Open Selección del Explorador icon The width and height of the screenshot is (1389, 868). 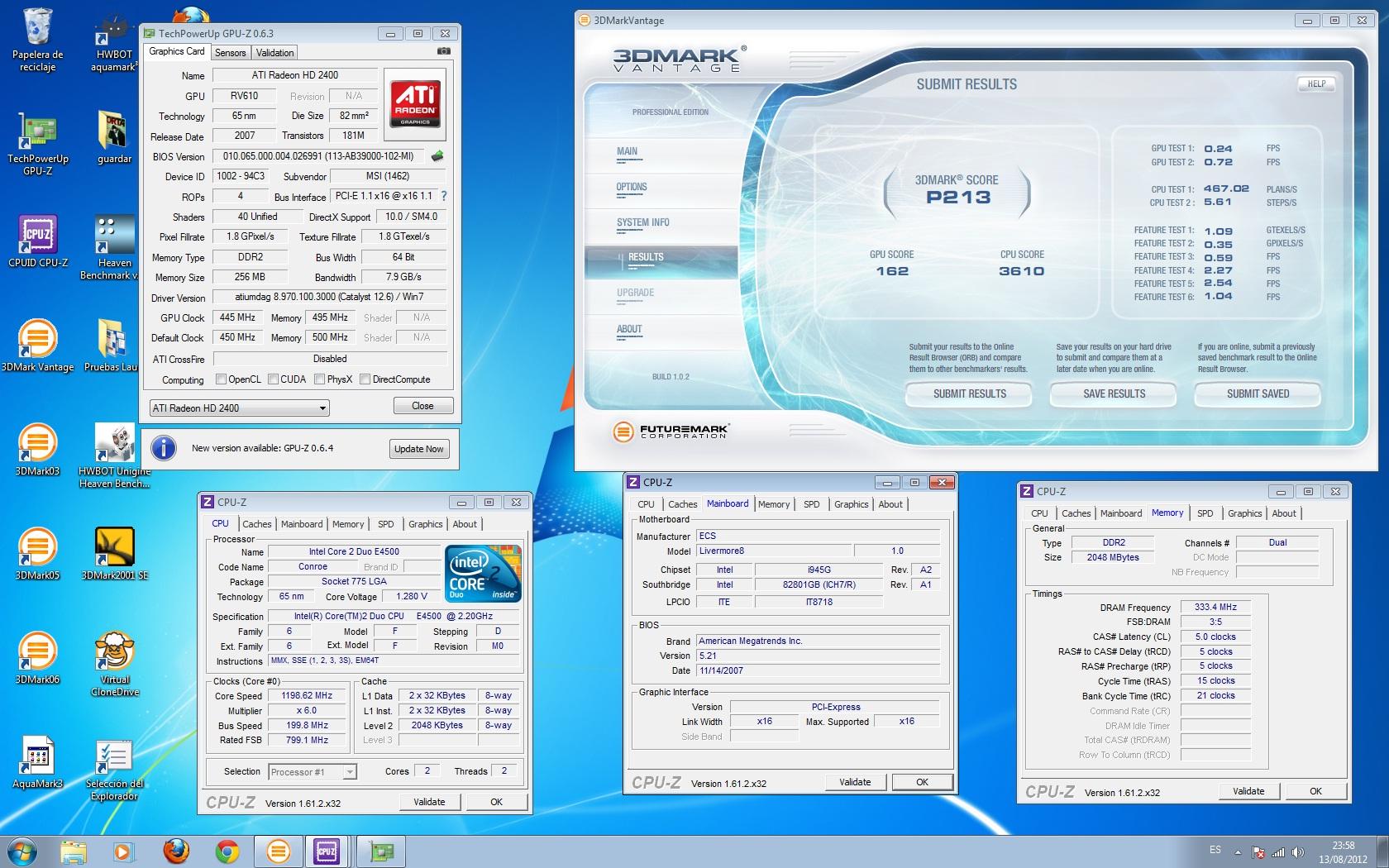(x=114, y=769)
